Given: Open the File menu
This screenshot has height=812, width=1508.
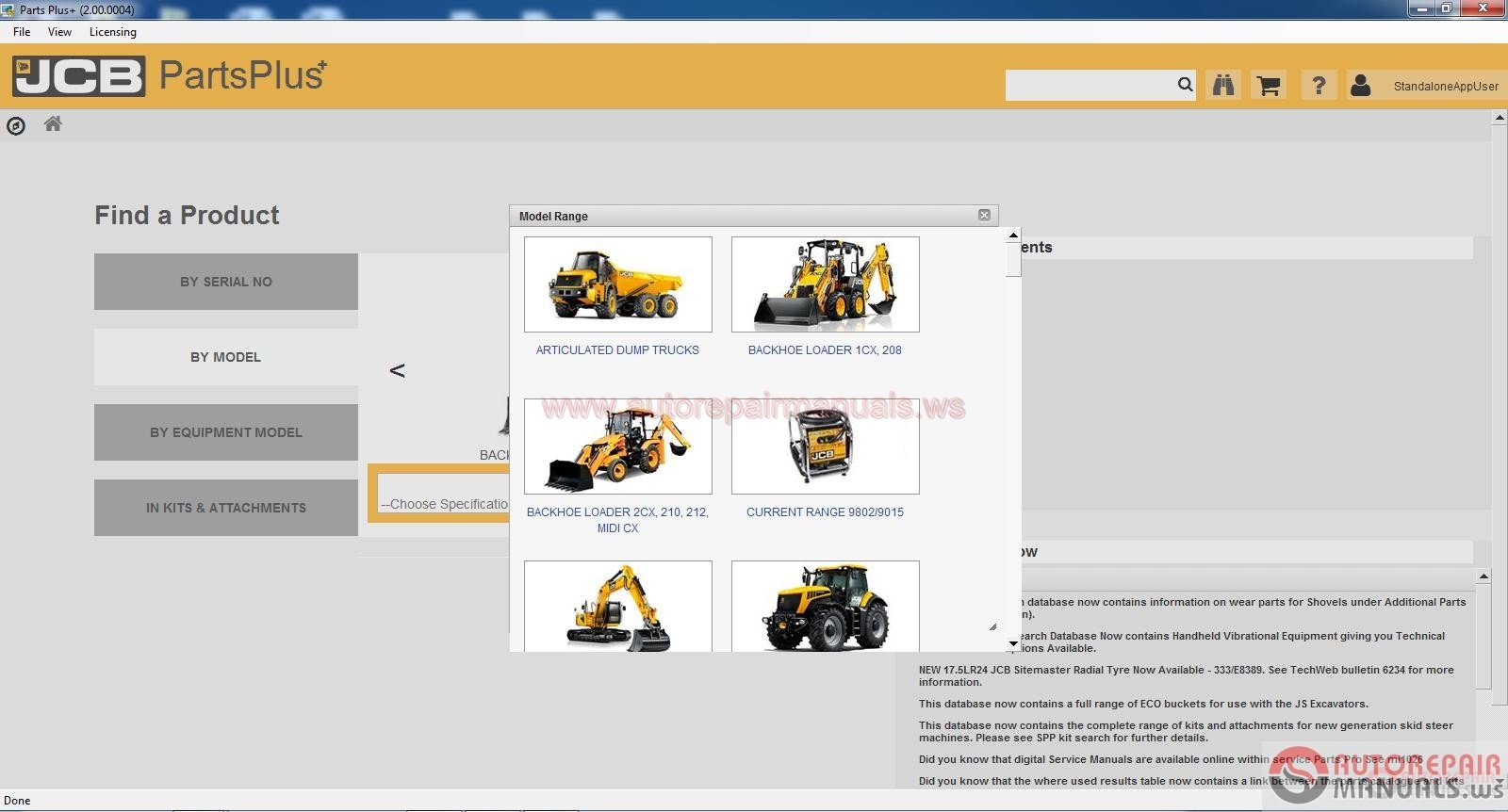Looking at the screenshot, I should [x=22, y=32].
